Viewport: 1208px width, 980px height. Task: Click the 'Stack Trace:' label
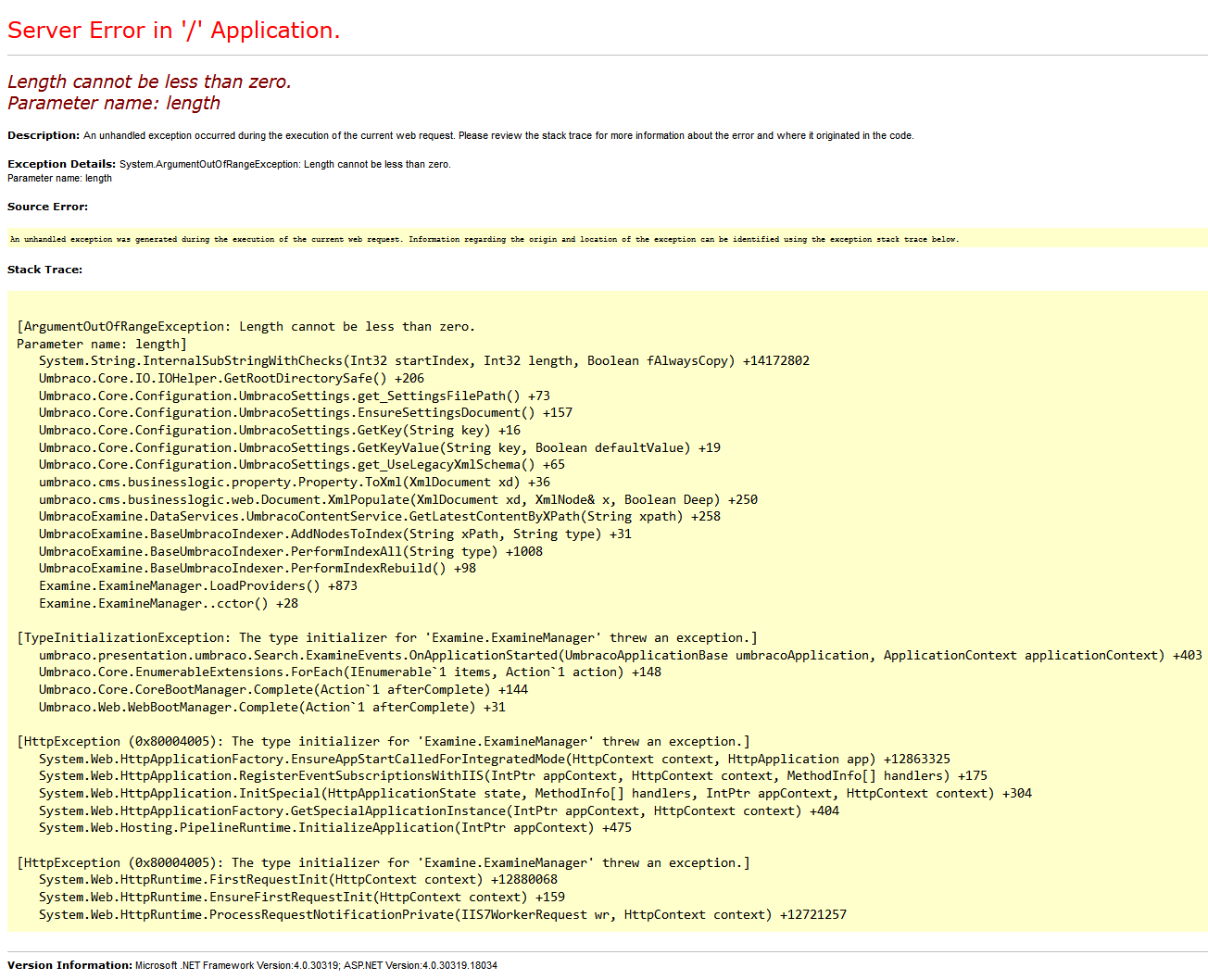click(x=45, y=270)
